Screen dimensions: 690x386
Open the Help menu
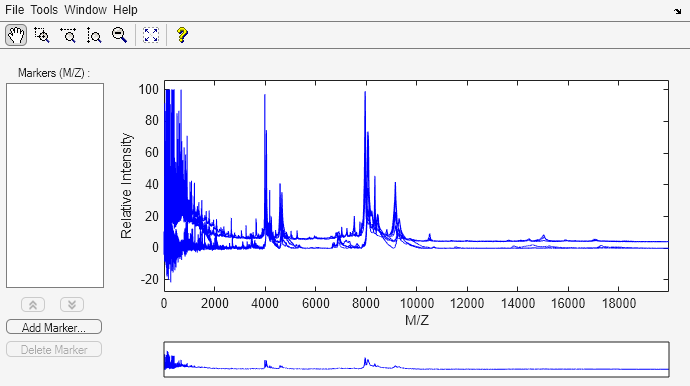pyautogui.click(x=125, y=10)
